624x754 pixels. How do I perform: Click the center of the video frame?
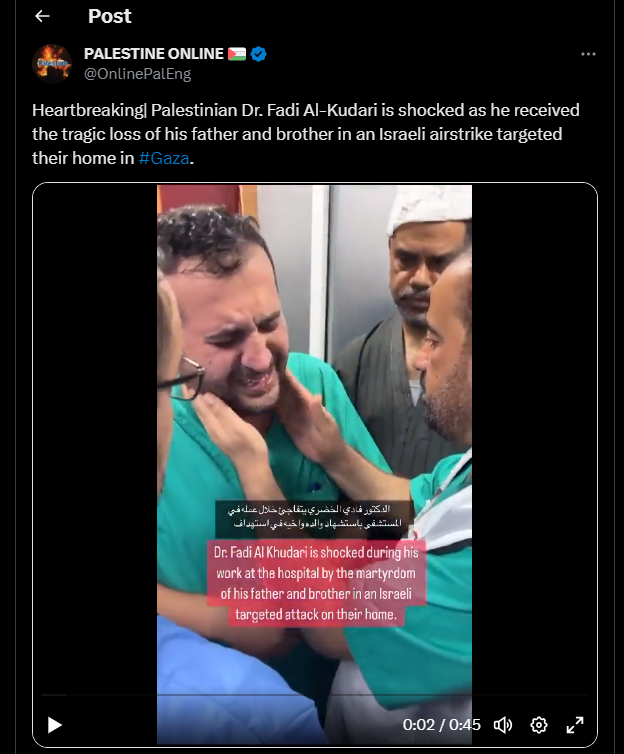pyautogui.click(x=315, y=465)
